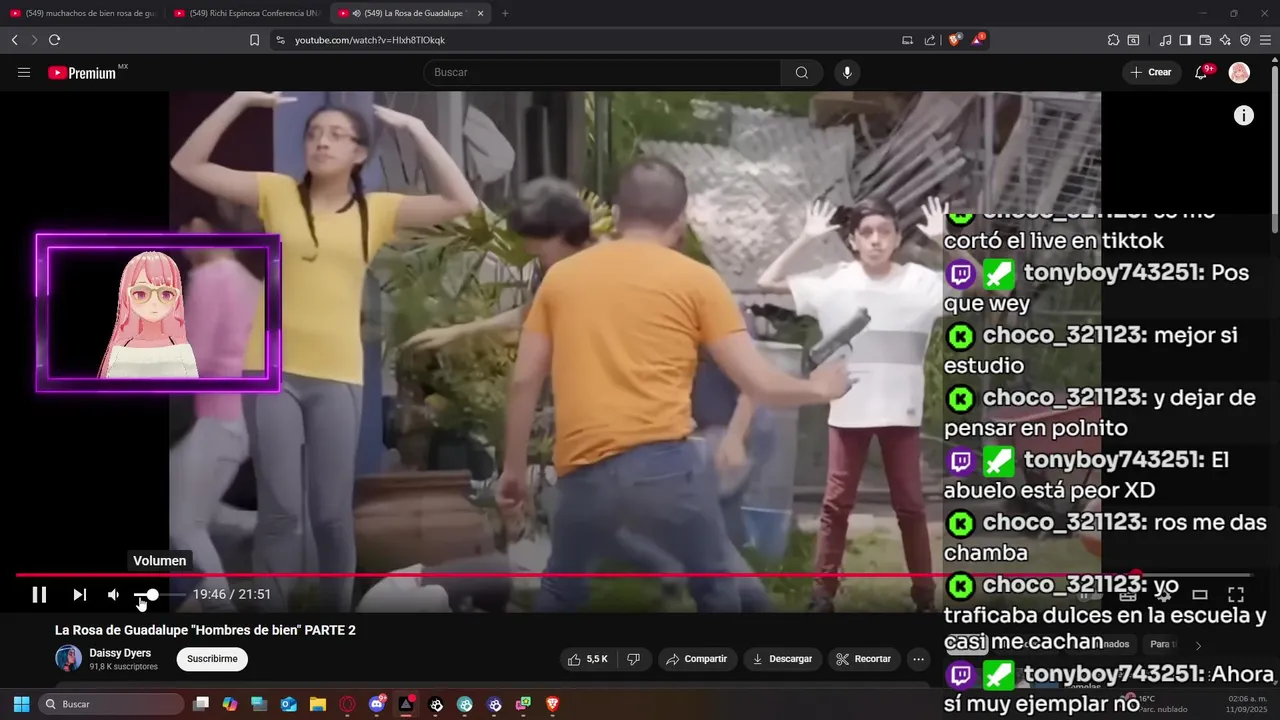Open the Windows Start menu
The height and width of the screenshot is (720, 1280).
click(x=21, y=704)
